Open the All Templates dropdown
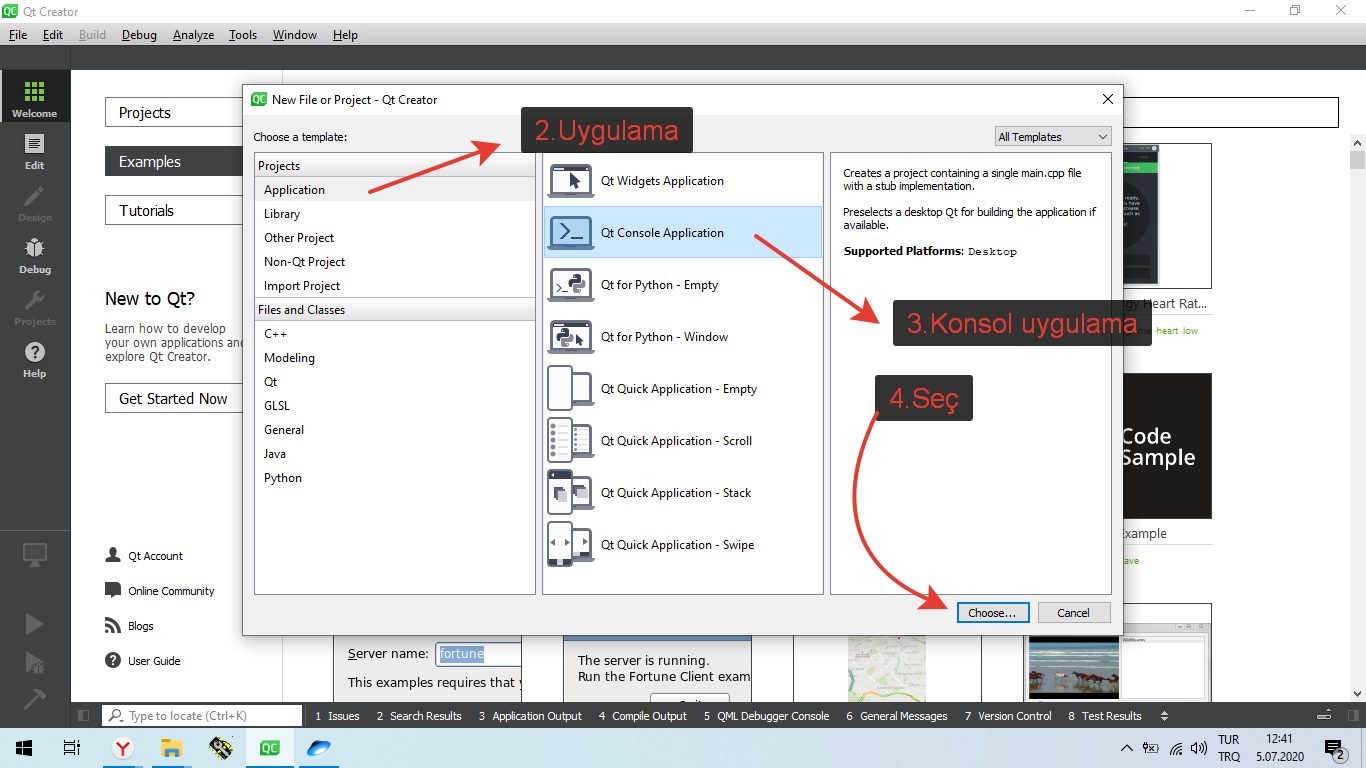This screenshot has width=1366, height=768. click(1053, 137)
